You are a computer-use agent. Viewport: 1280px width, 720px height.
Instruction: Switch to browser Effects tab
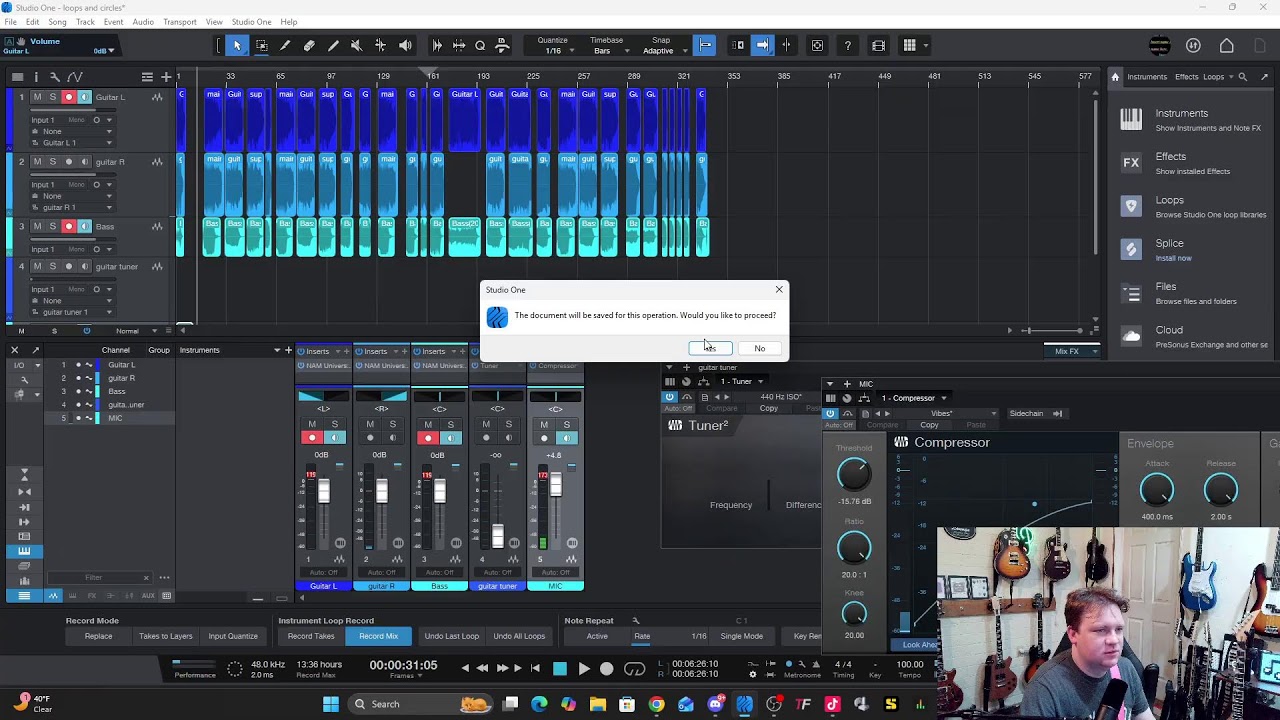tap(1187, 77)
